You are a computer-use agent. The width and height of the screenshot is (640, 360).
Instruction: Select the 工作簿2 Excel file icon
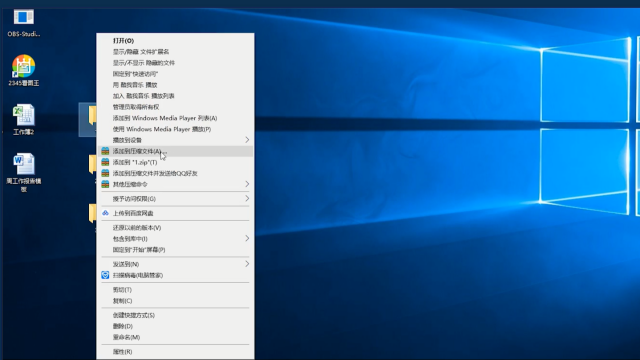(23, 115)
